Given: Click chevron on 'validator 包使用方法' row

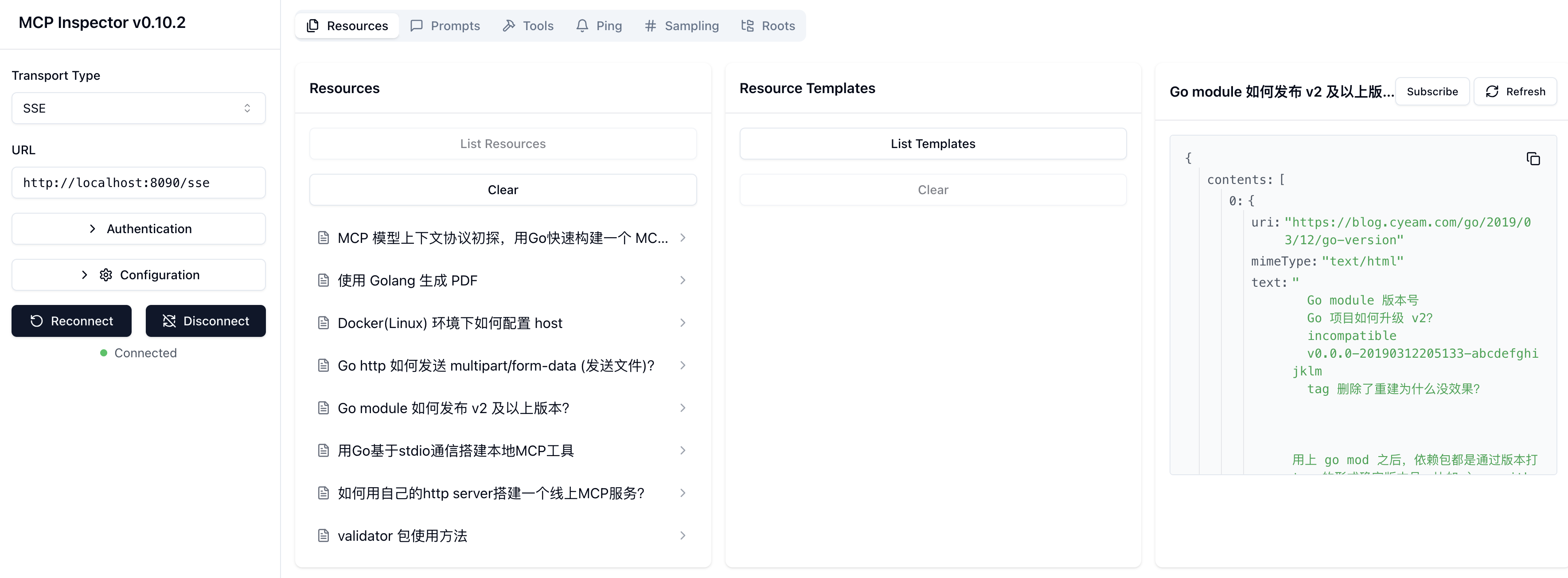Looking at the screenshot, I should click(x=683, y=536).
